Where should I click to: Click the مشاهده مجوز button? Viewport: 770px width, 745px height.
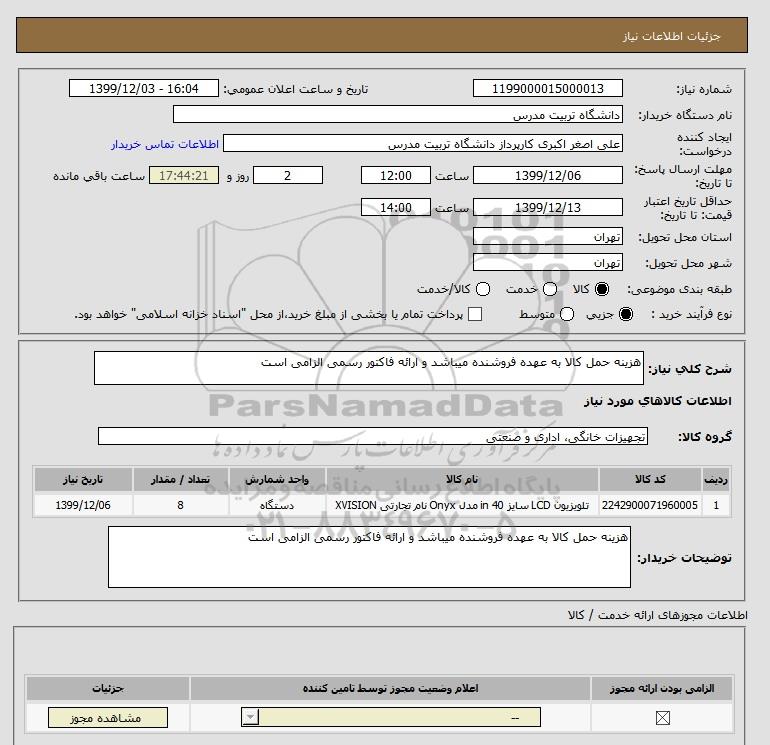(108, 717)
